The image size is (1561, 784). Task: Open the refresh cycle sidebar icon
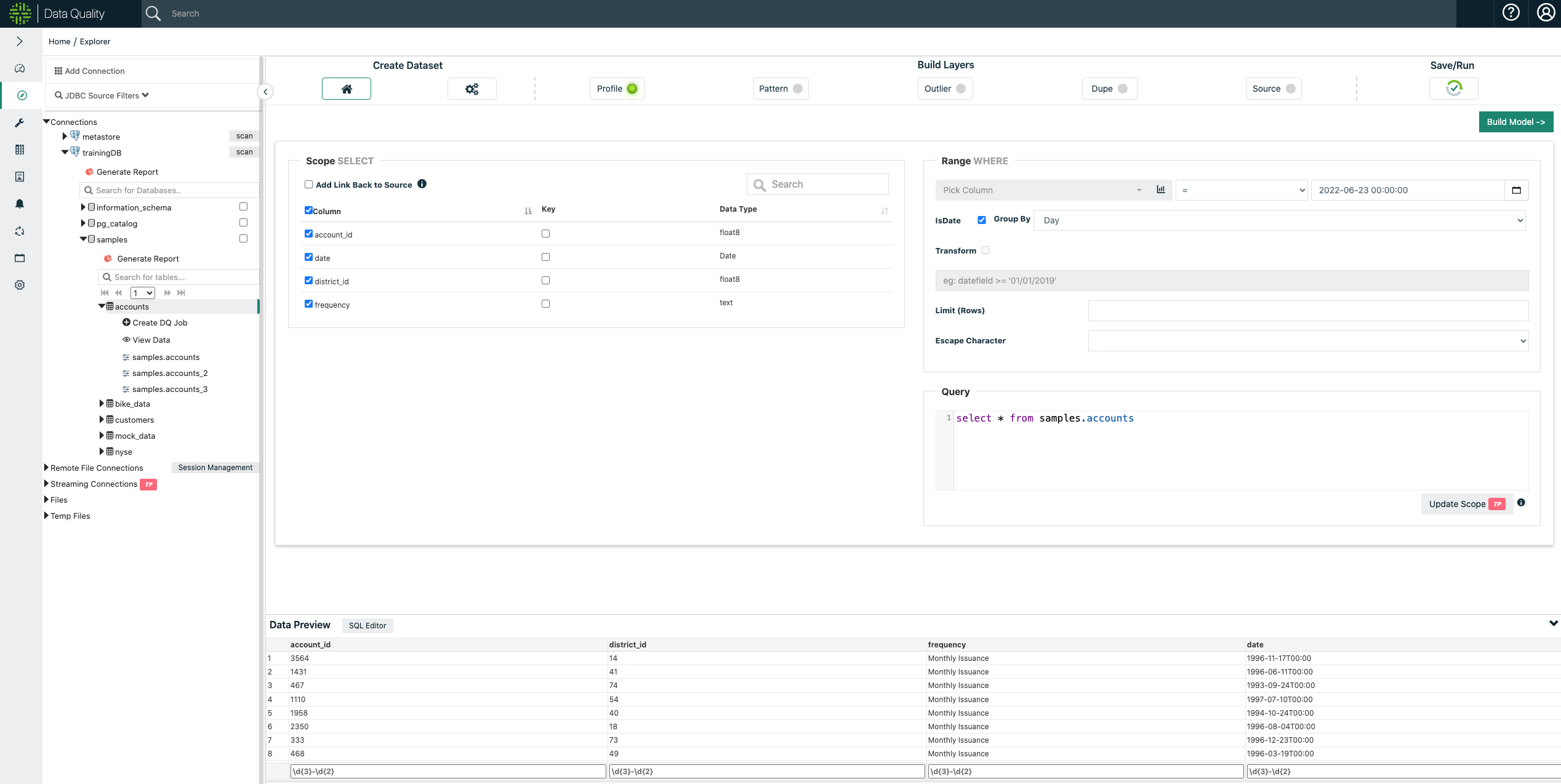pyautogui.click(x=20, y=231)
